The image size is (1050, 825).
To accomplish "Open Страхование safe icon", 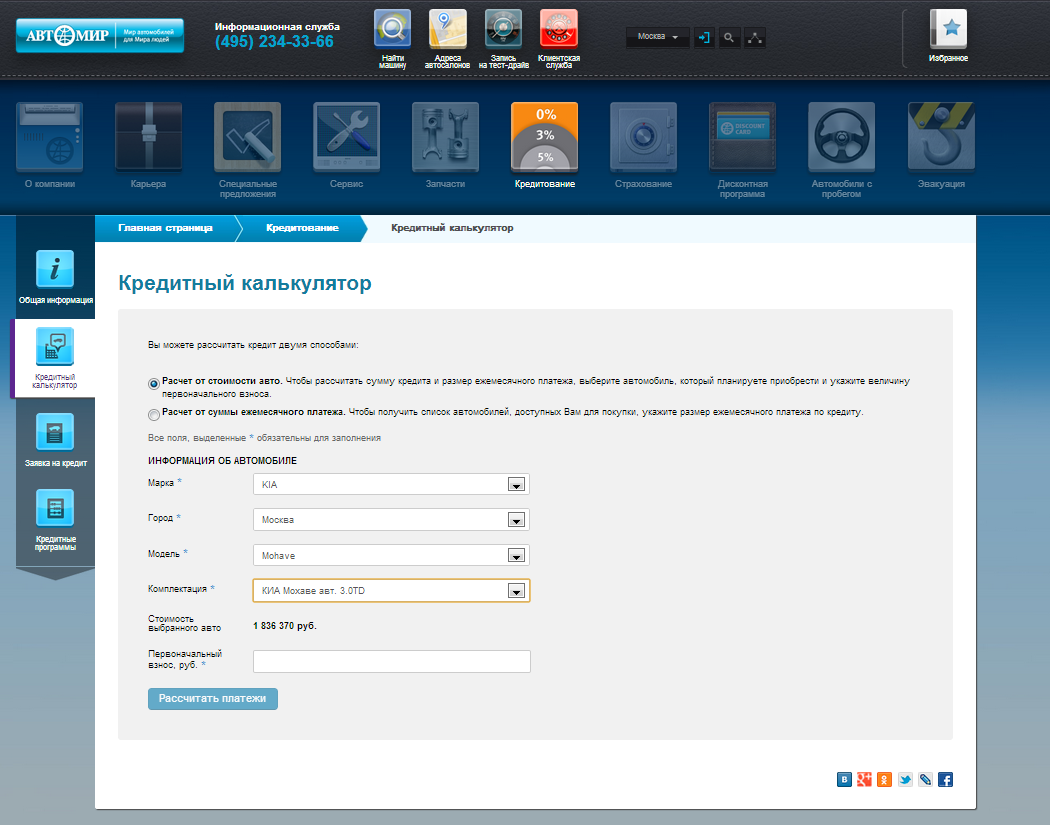I will point(644,137).
